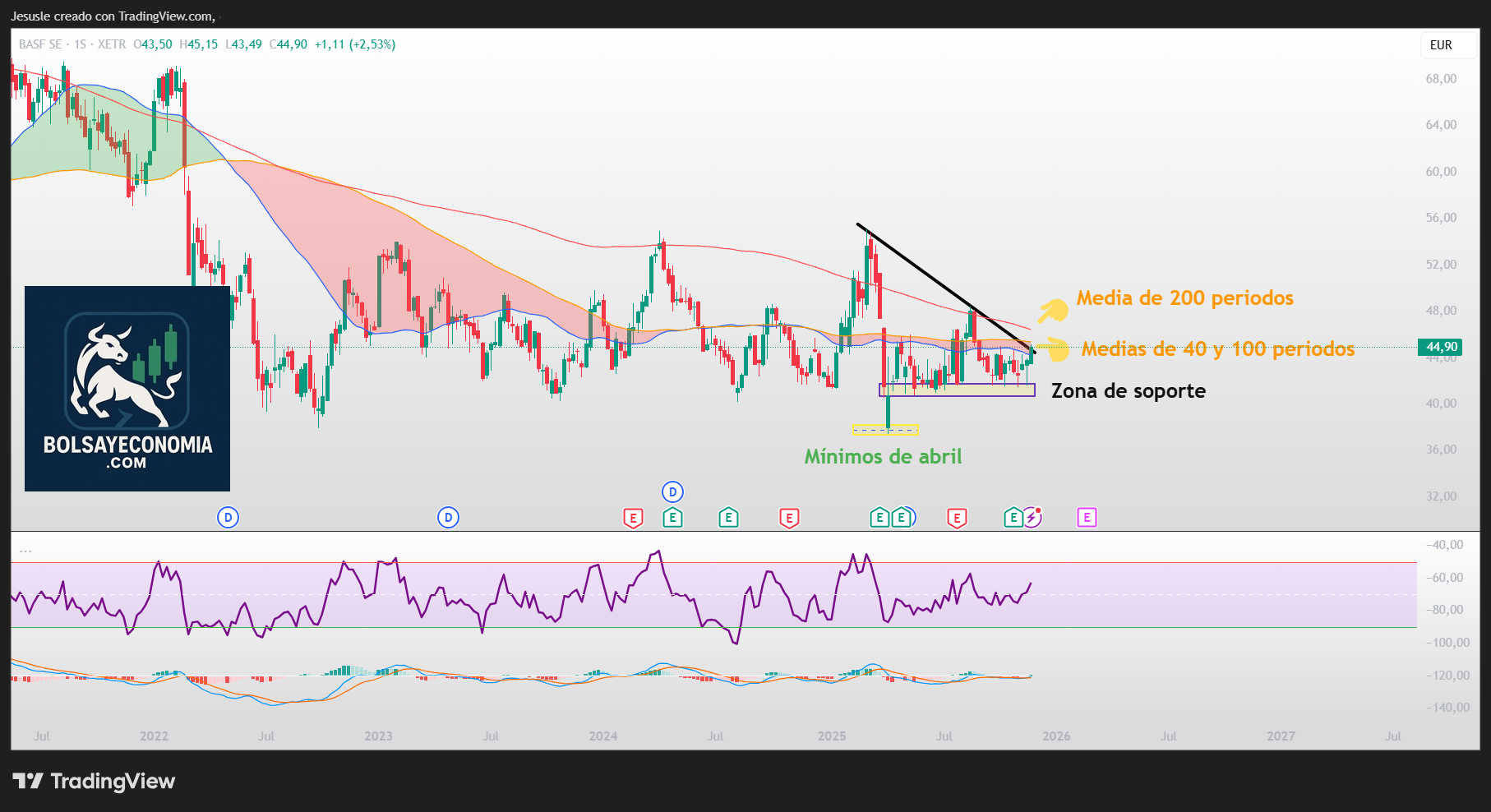
Task: Select the Medias de 40 y 100 periodos text
Action: (1217, 349)
